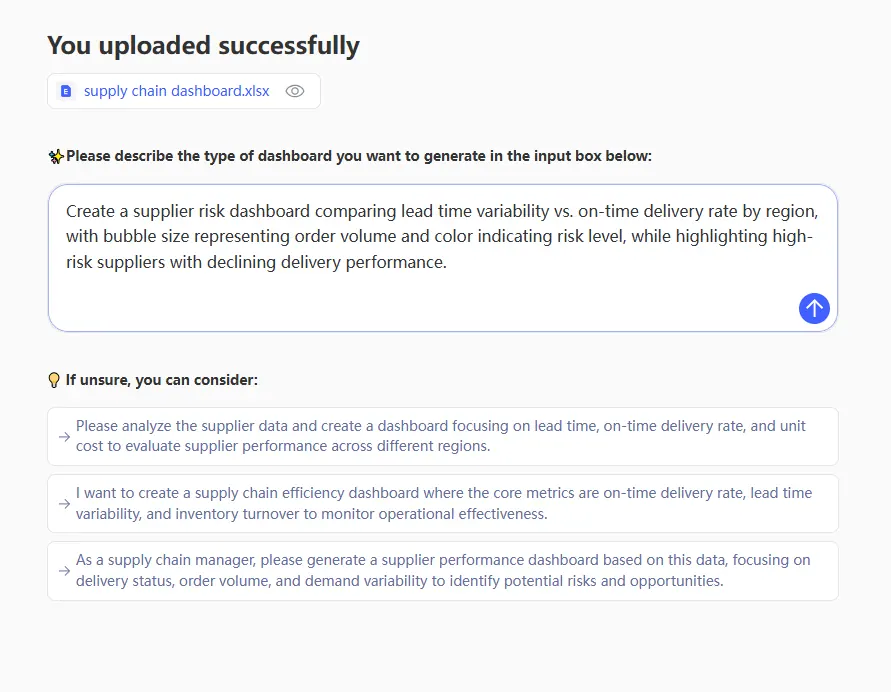Select the suggestion about unit cost across regions
This screenshot has height=692, width=891.
point(441,436)
